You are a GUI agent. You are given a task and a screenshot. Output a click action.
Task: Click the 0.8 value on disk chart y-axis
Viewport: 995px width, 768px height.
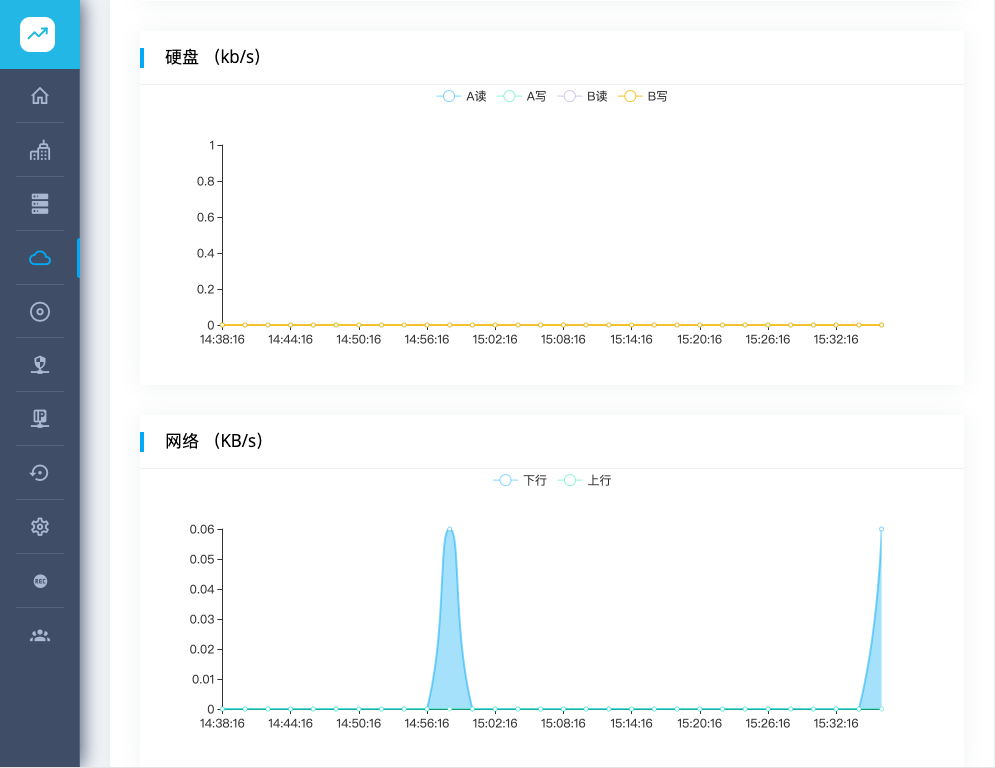pyautogui.click(x=206, y=182)
